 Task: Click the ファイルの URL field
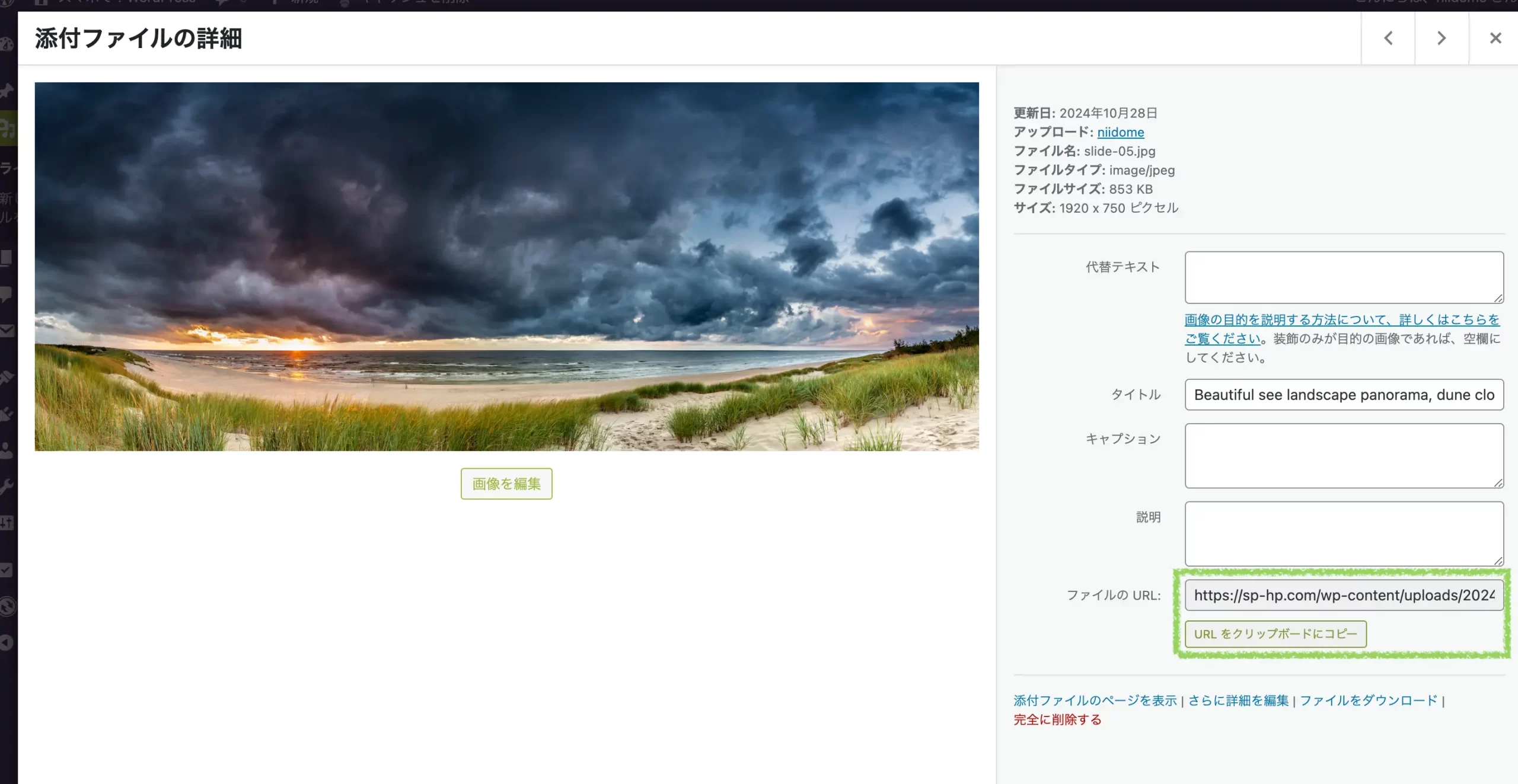(1344, 595)
